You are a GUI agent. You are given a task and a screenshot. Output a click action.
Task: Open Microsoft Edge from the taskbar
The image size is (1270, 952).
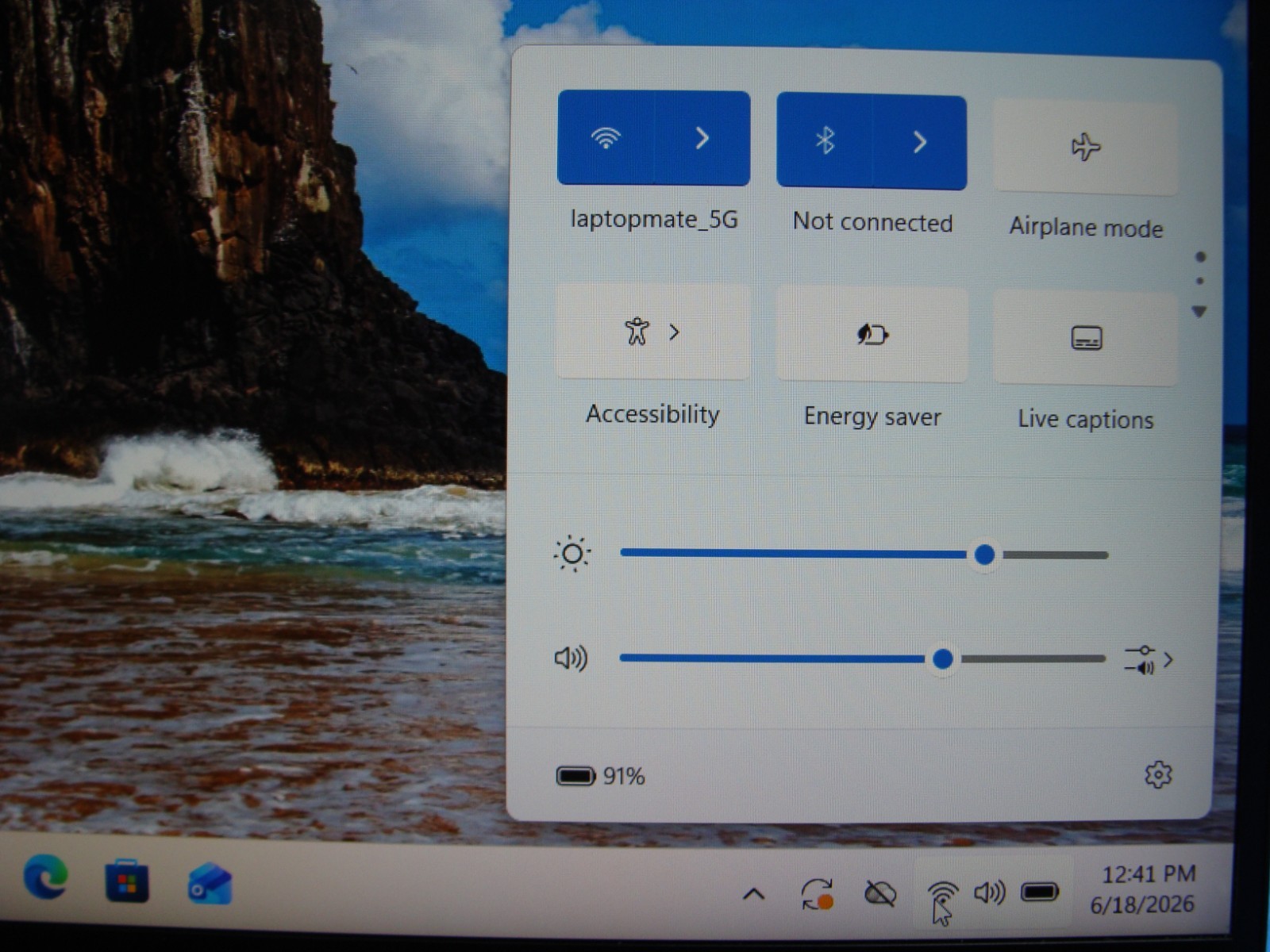pyautogui.click(x=45, y=878)
